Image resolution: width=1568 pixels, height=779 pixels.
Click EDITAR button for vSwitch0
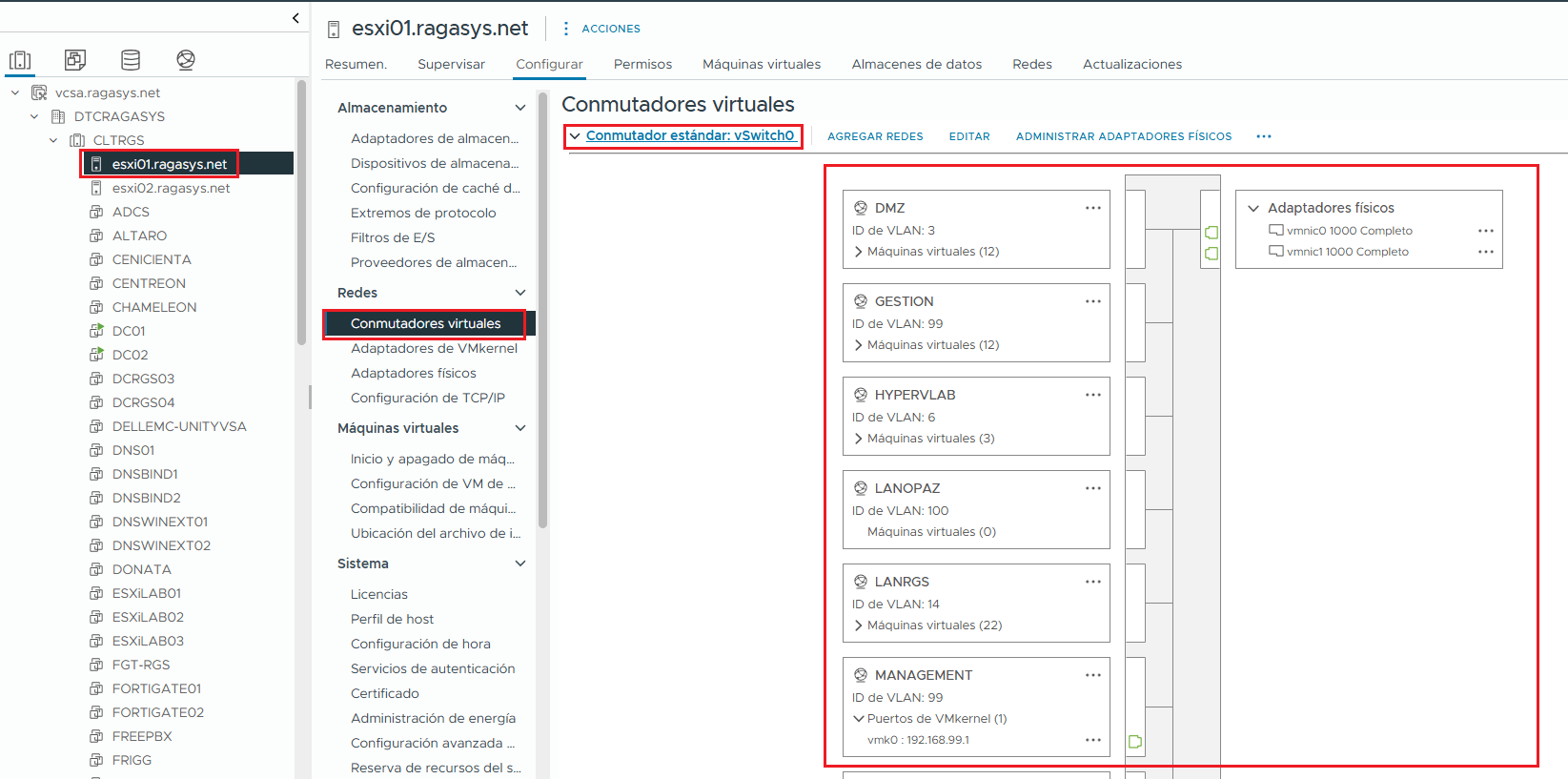tap(969, 136)
